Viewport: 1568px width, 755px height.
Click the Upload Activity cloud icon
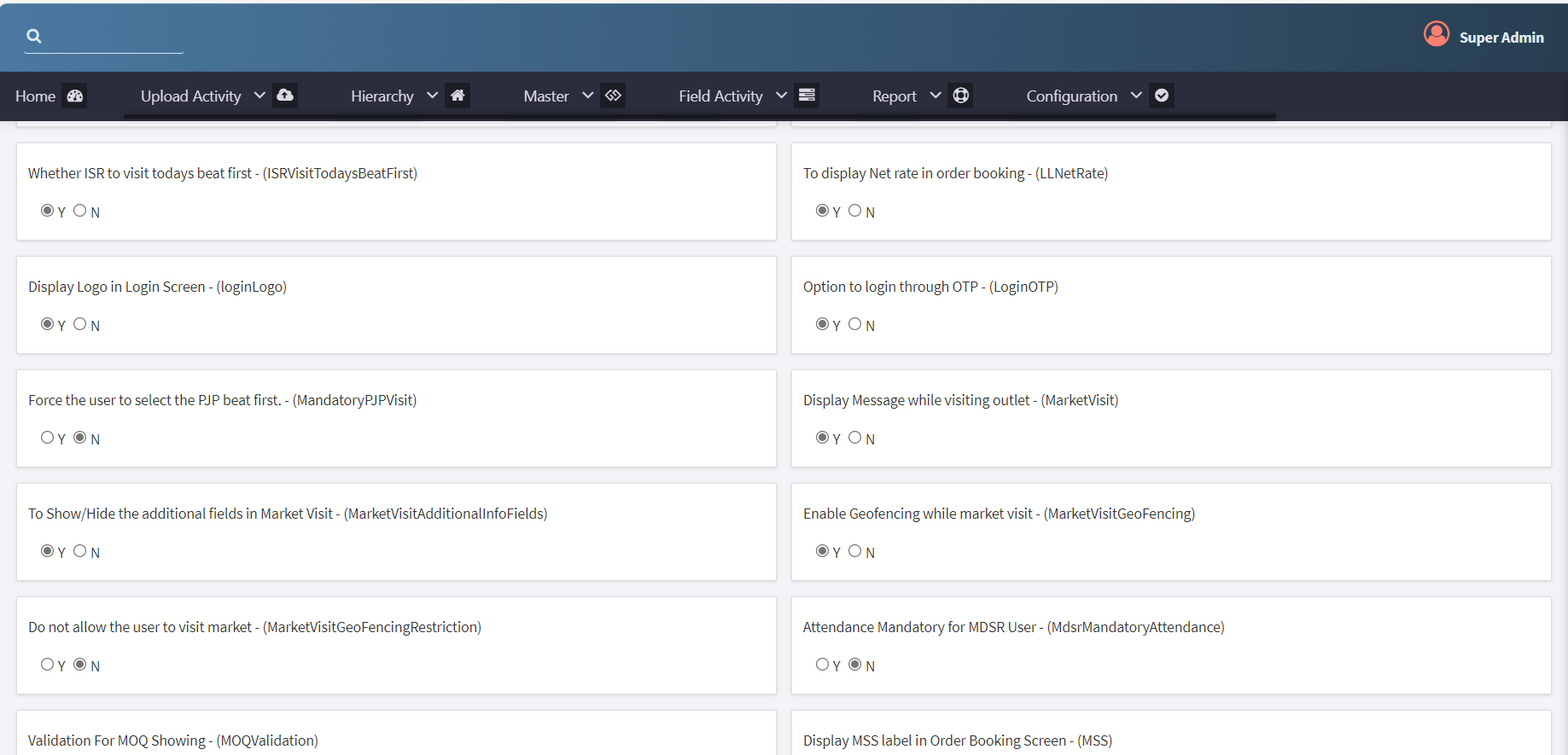[x=285, y=96]
